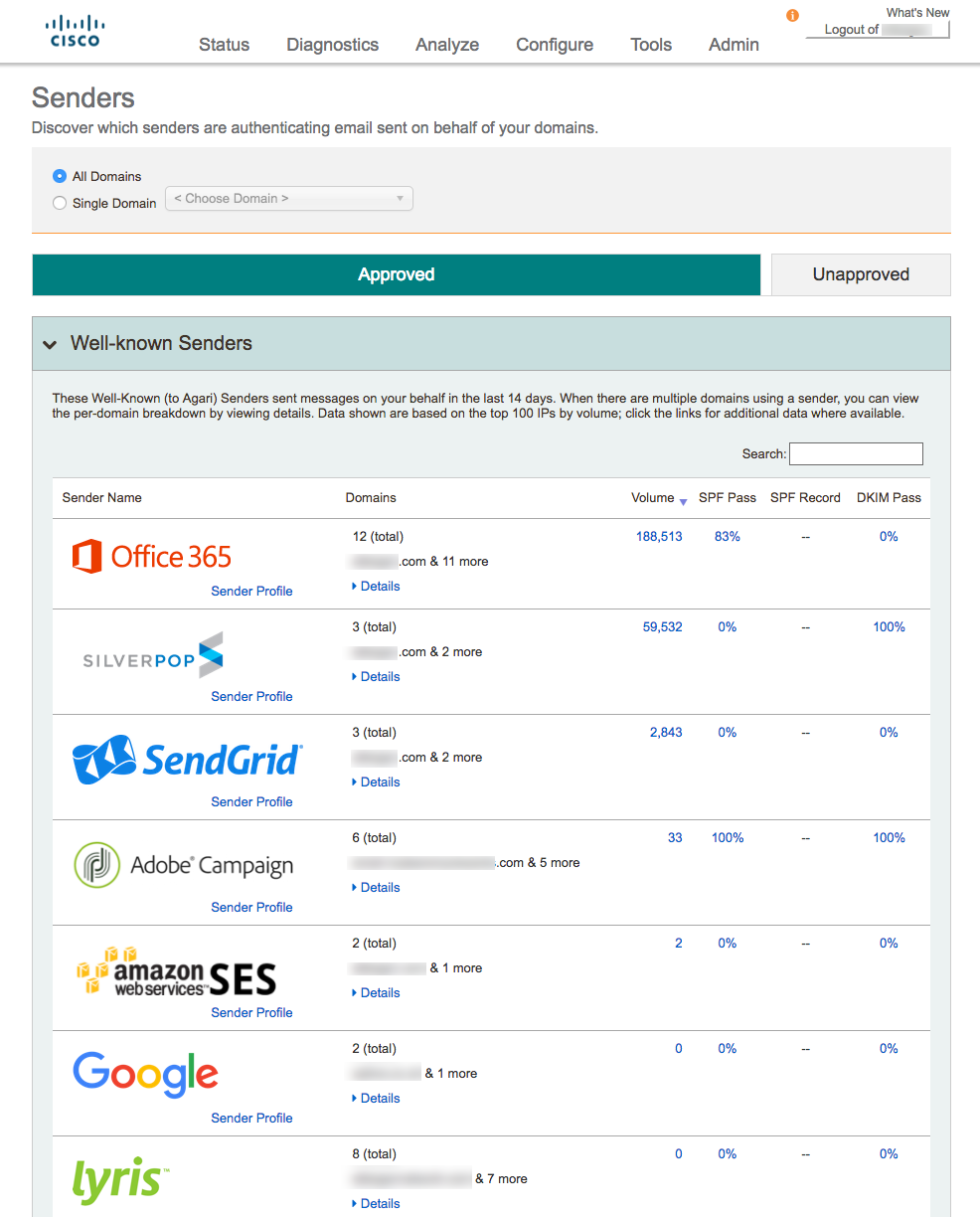Click the SendGrid logo

click(187, 760)
